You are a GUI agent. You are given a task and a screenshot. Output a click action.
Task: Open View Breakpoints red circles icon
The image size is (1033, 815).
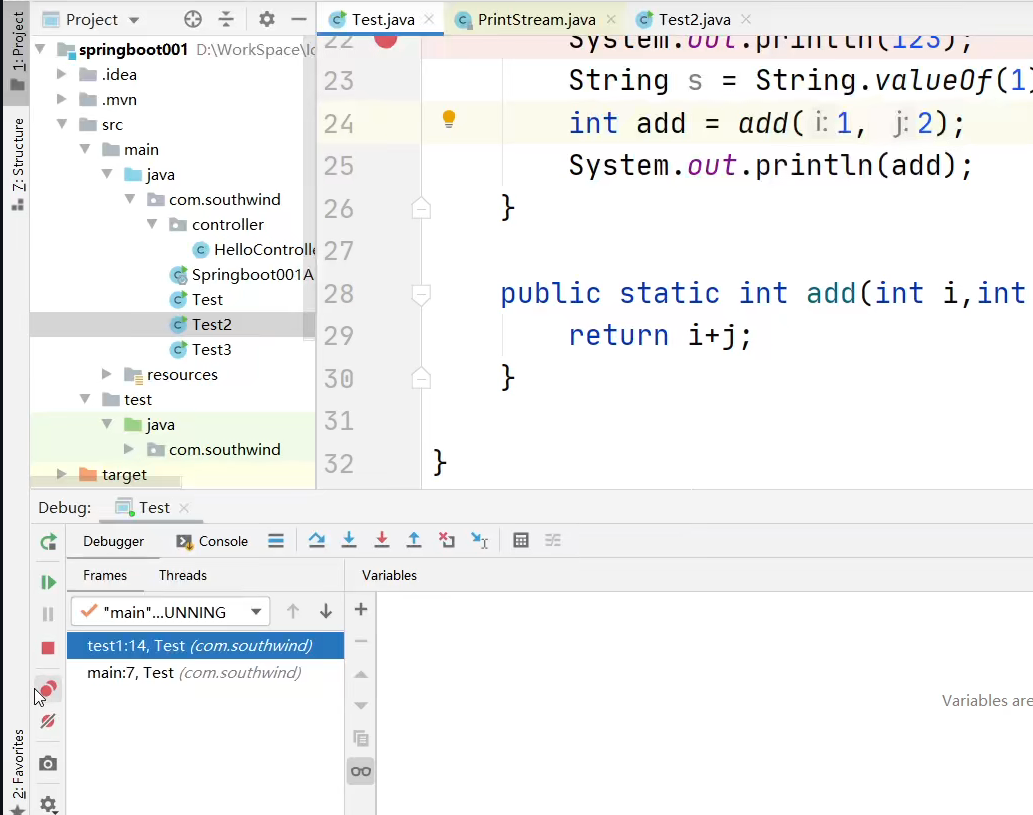tap(48, 690)
